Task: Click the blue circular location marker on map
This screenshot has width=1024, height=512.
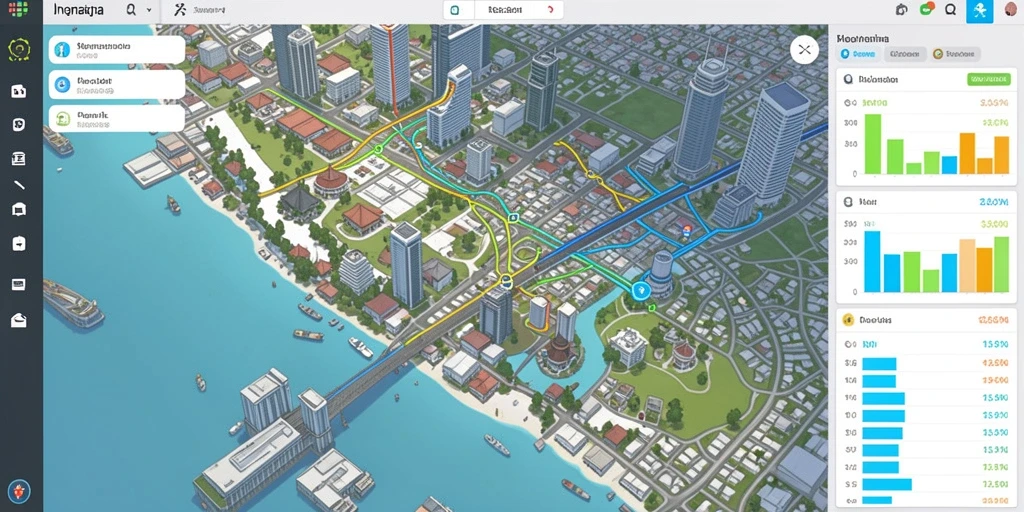Action: pyautogui.click(x=641, y=291)
